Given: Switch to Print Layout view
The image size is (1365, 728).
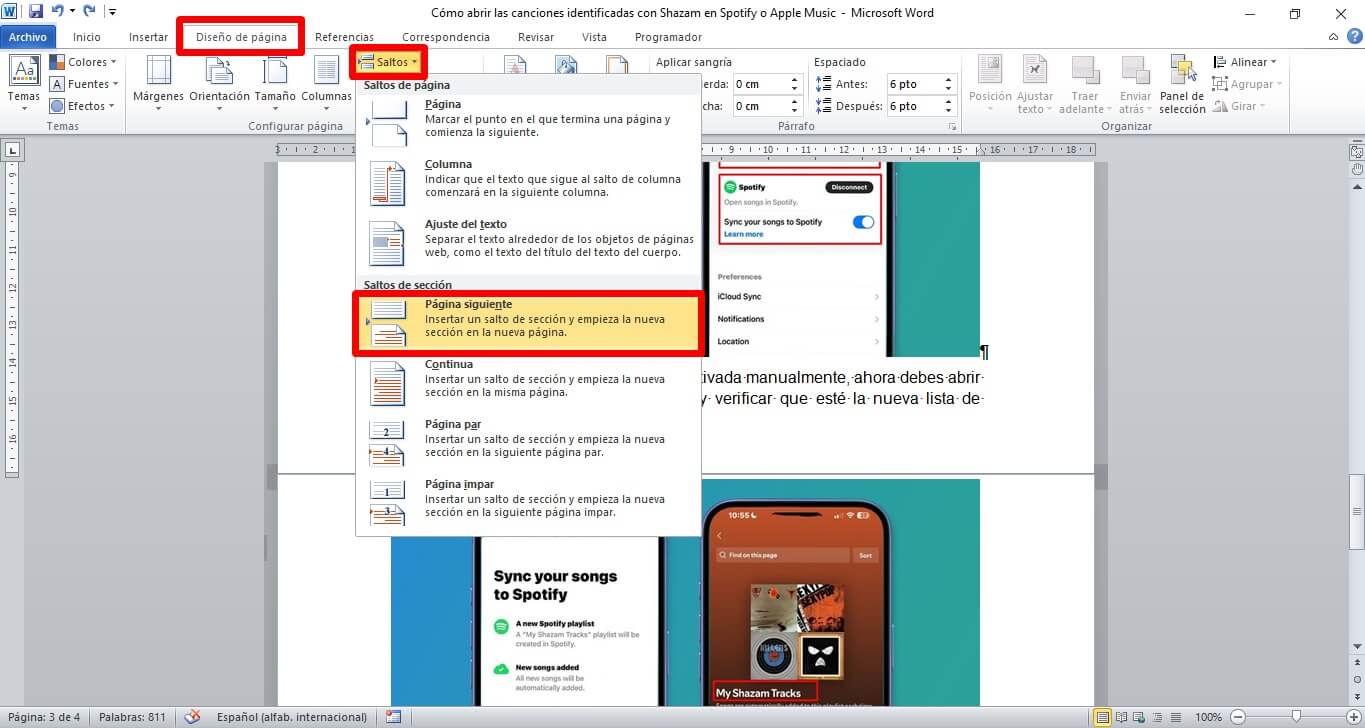Looking at the screenshot, I should (x=1102, y=717).
